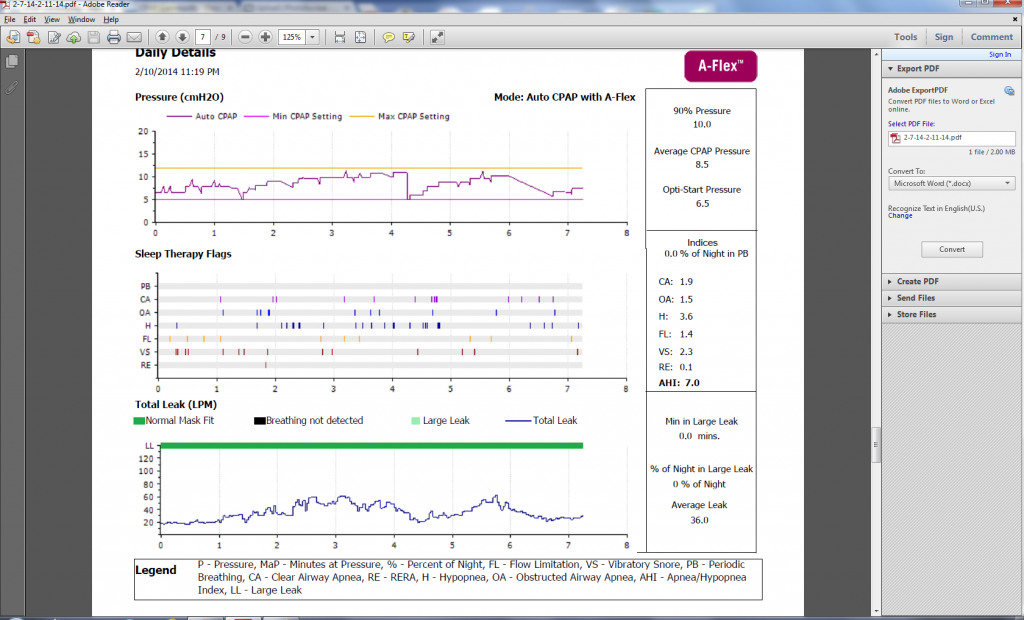
Task: Click the 'Average CPAP Pressure' label
Action: point(701,151)
